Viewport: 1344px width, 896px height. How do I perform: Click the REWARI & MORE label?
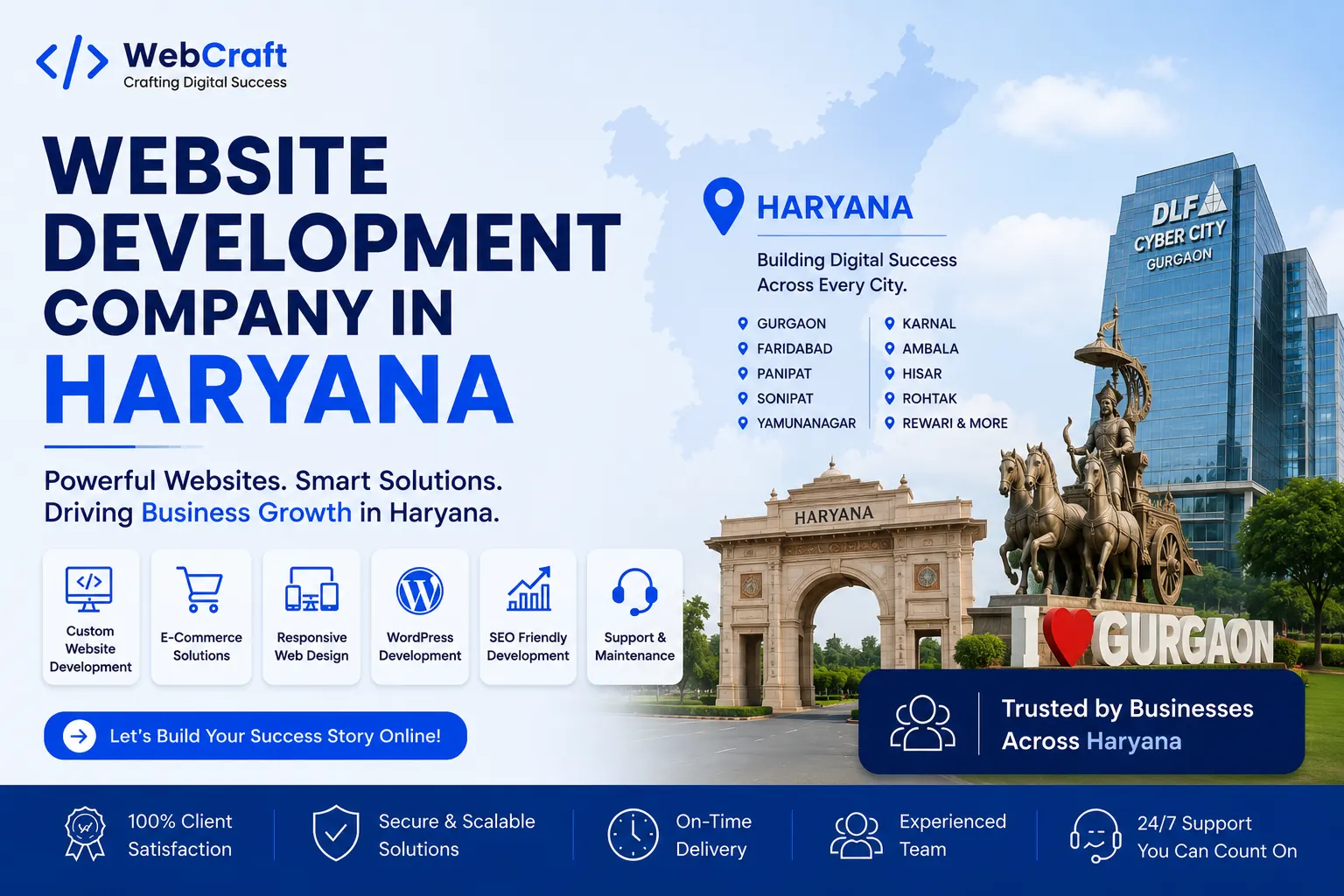[x=955, y=423]
